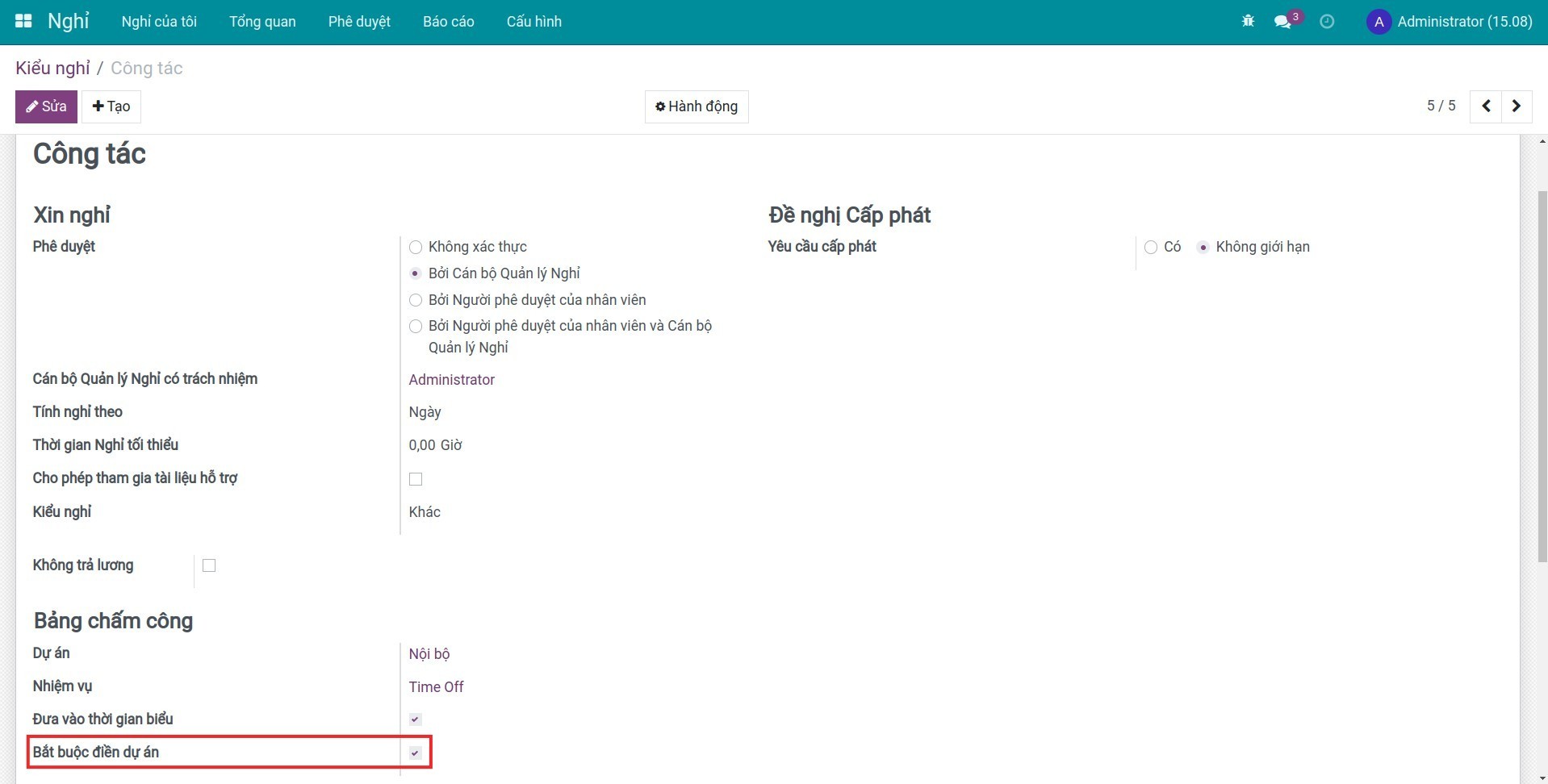Expand the Cấu hình menu
Viewport: 1548px width, 784px height.
533,22
